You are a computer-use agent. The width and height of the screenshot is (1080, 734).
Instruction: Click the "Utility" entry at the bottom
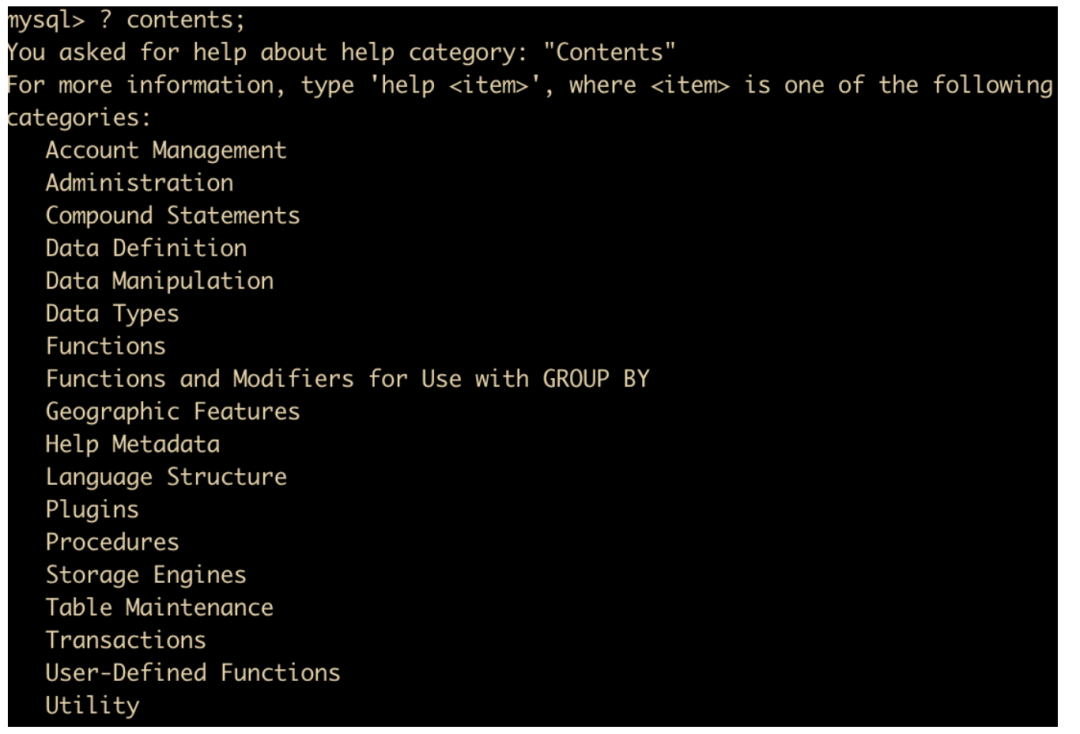point(92,705)
